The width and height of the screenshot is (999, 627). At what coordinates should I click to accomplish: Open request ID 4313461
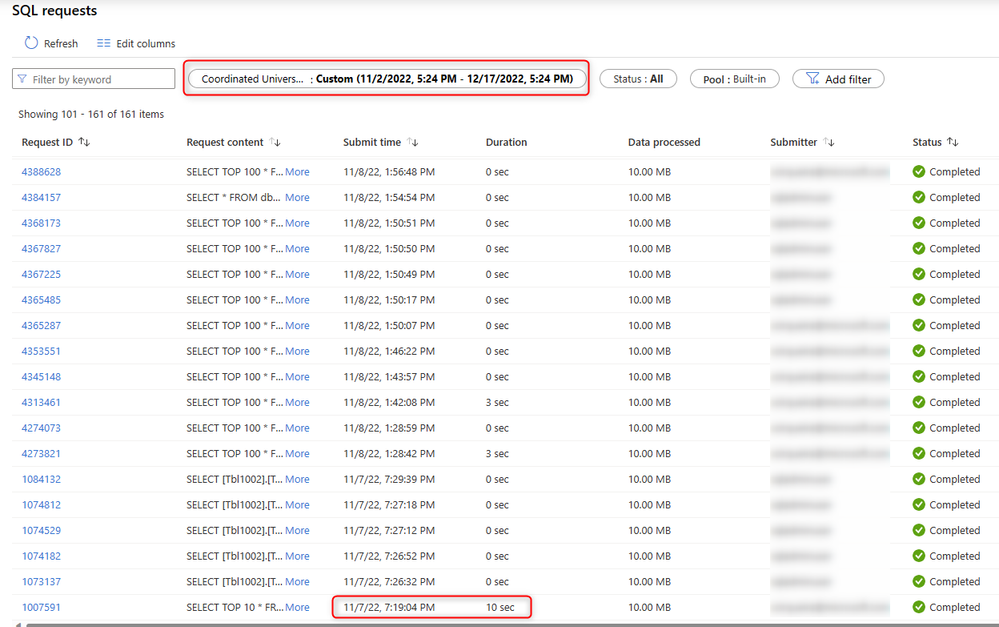coord(41,403)
